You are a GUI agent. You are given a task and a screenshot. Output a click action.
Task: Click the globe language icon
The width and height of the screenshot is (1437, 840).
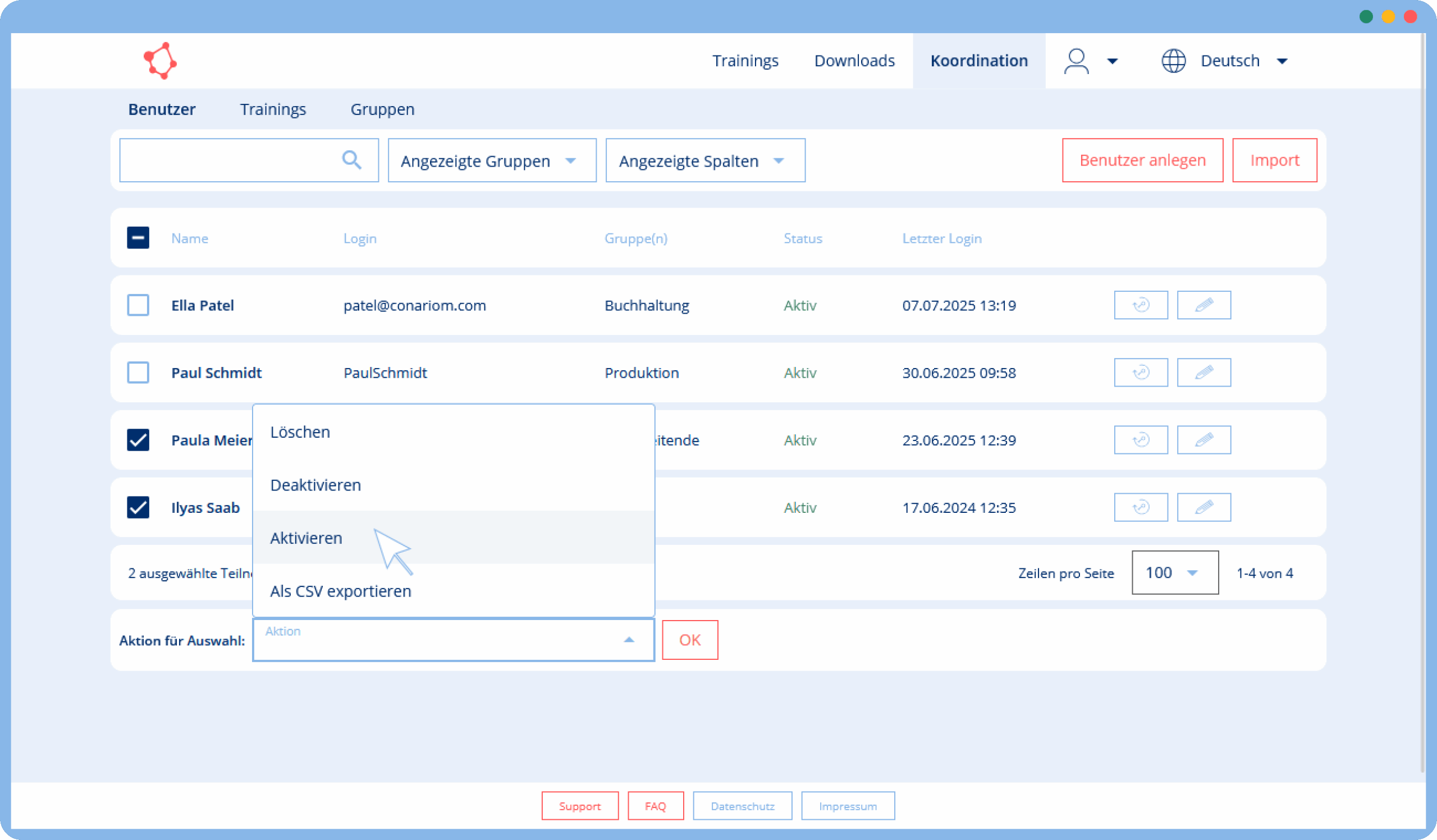pos(1173,61)
